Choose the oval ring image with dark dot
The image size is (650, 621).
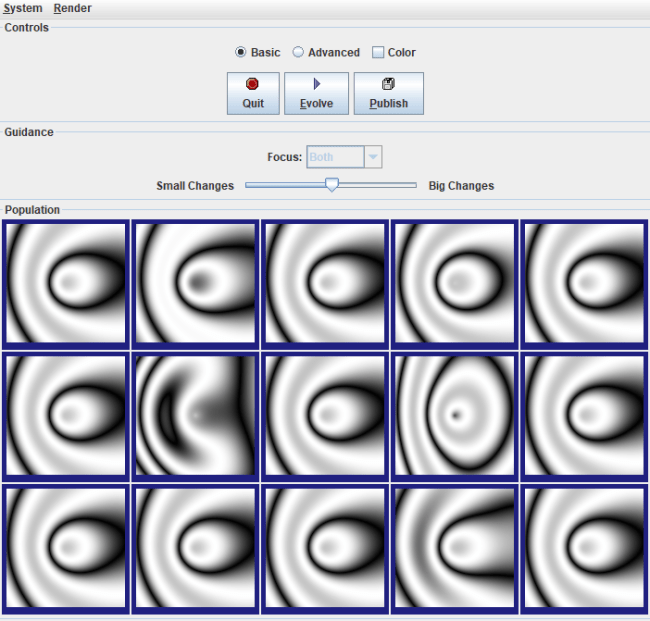[455, 414]
